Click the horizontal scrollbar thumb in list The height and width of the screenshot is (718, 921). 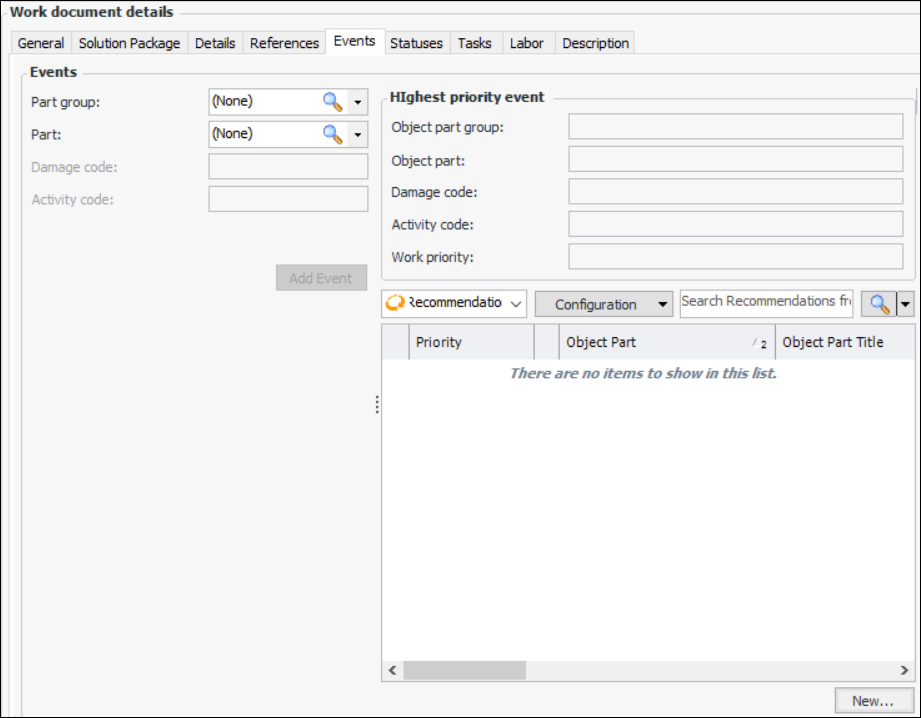464,670
